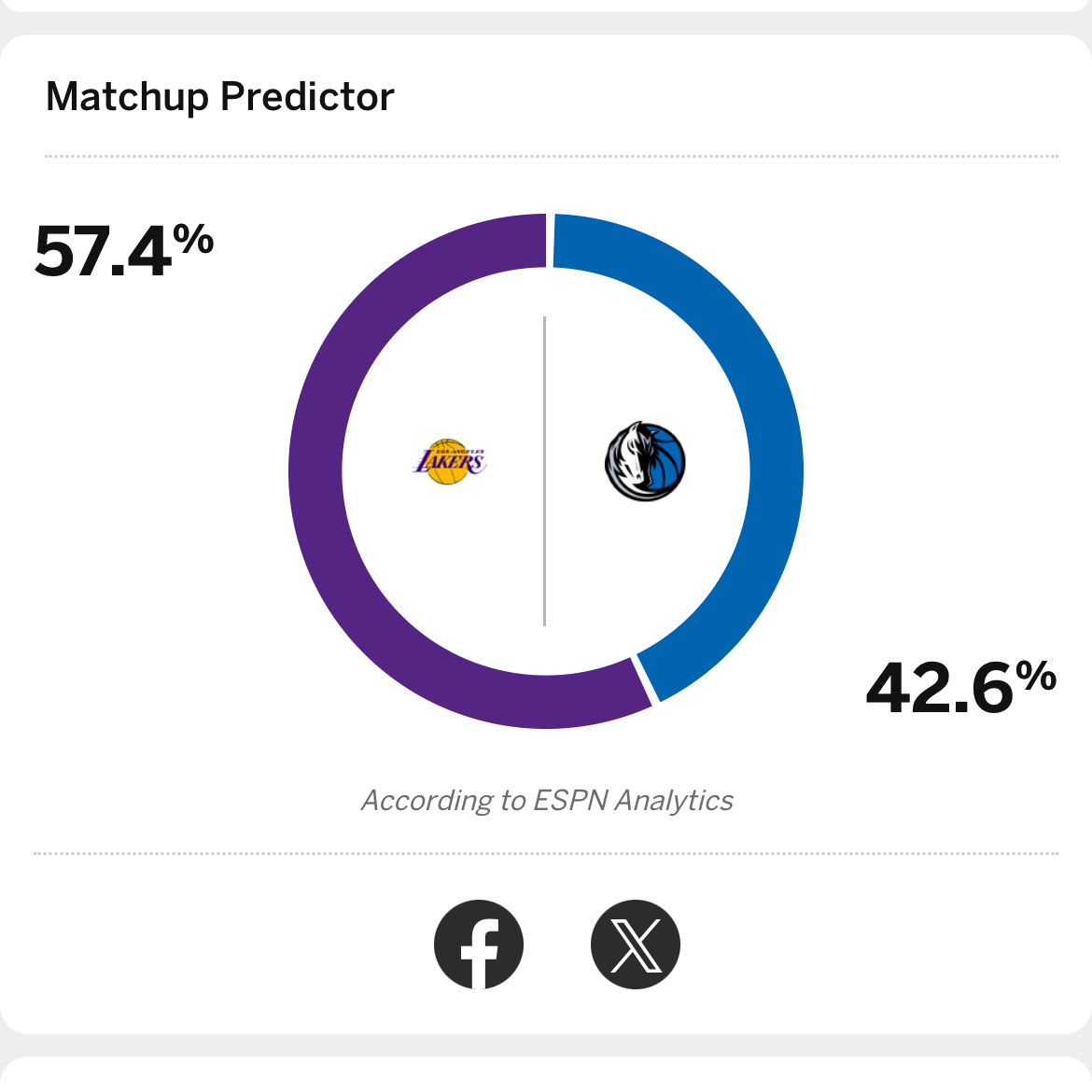
Task: Click the word ESPN in the caption
Action: (x=570, y=801)
